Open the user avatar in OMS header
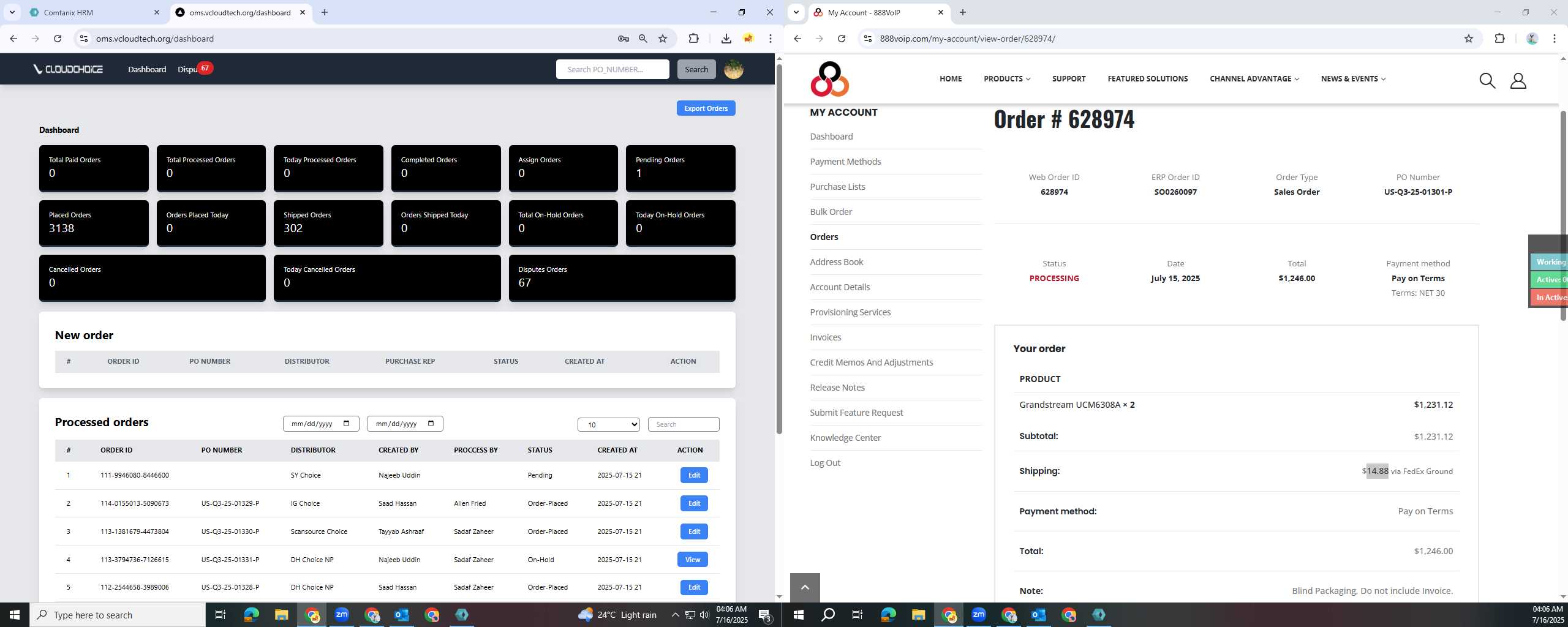1568x627 pixels. click(733, 69)
